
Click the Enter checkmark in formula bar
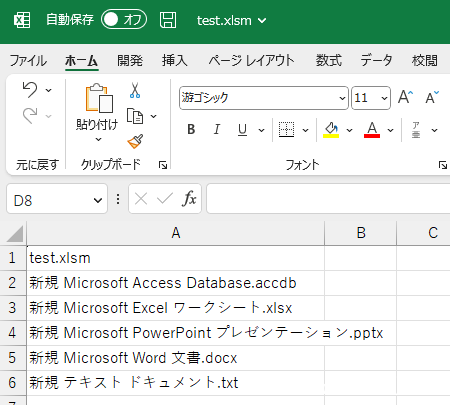(165, 199)
